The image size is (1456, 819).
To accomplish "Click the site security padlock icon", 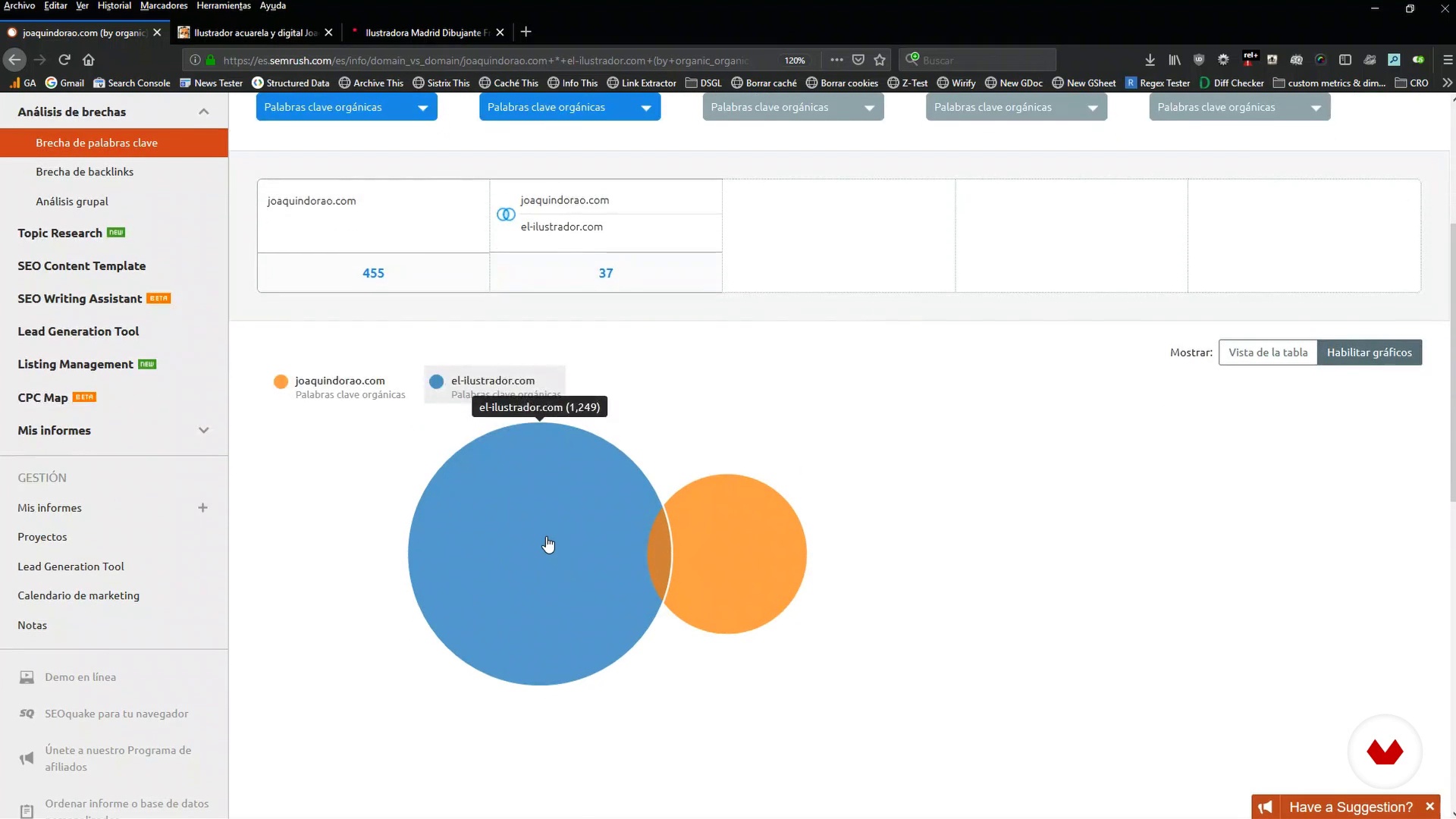I will point(211,60).
